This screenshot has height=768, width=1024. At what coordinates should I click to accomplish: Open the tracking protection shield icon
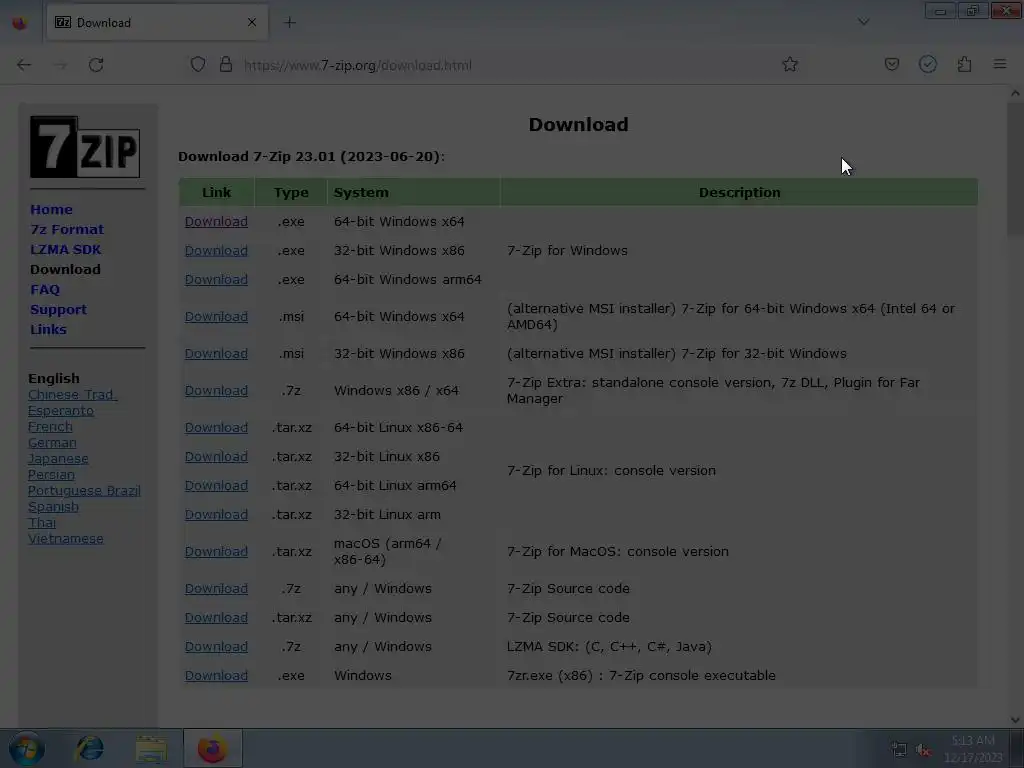pyautogui.click(x=198, y=64)
